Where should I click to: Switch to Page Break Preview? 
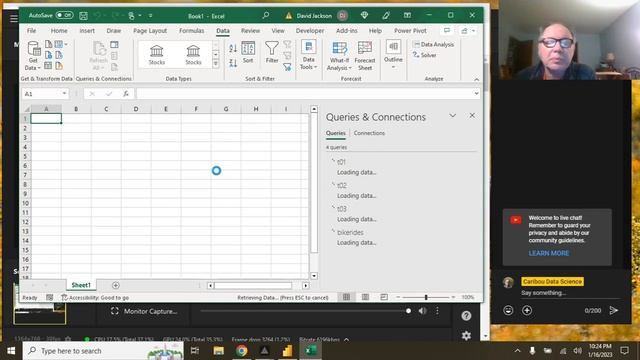(x=384, y=297)
